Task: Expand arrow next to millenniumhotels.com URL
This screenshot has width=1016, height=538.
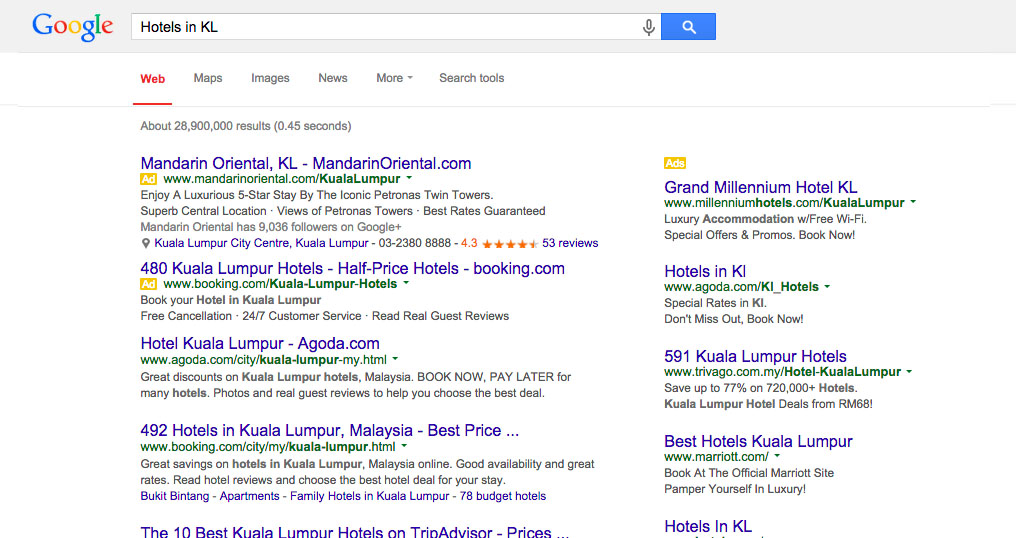Action: point(913,202)
